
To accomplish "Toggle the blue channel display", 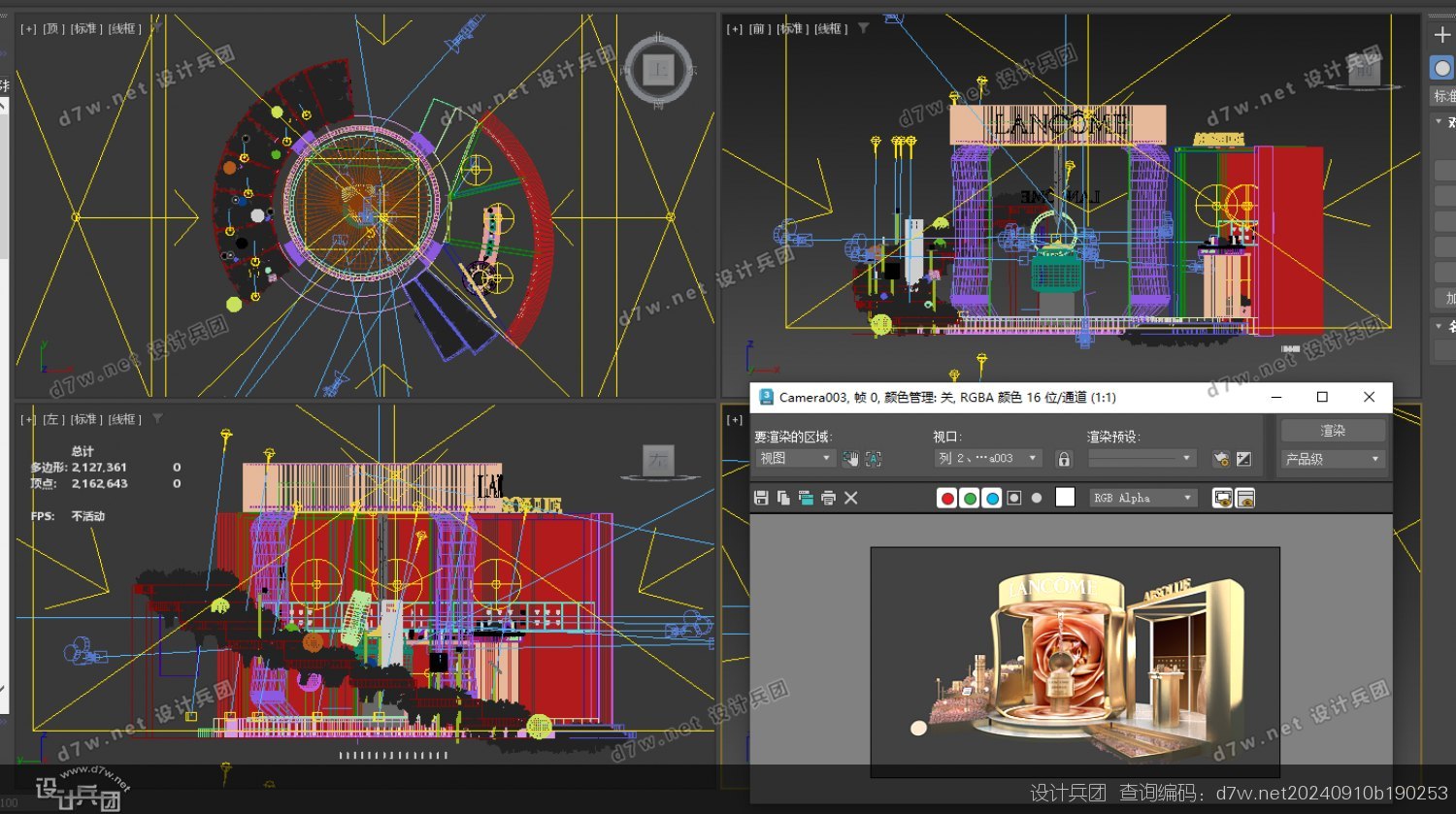I will pyautogui.click(x=992, y=498).
